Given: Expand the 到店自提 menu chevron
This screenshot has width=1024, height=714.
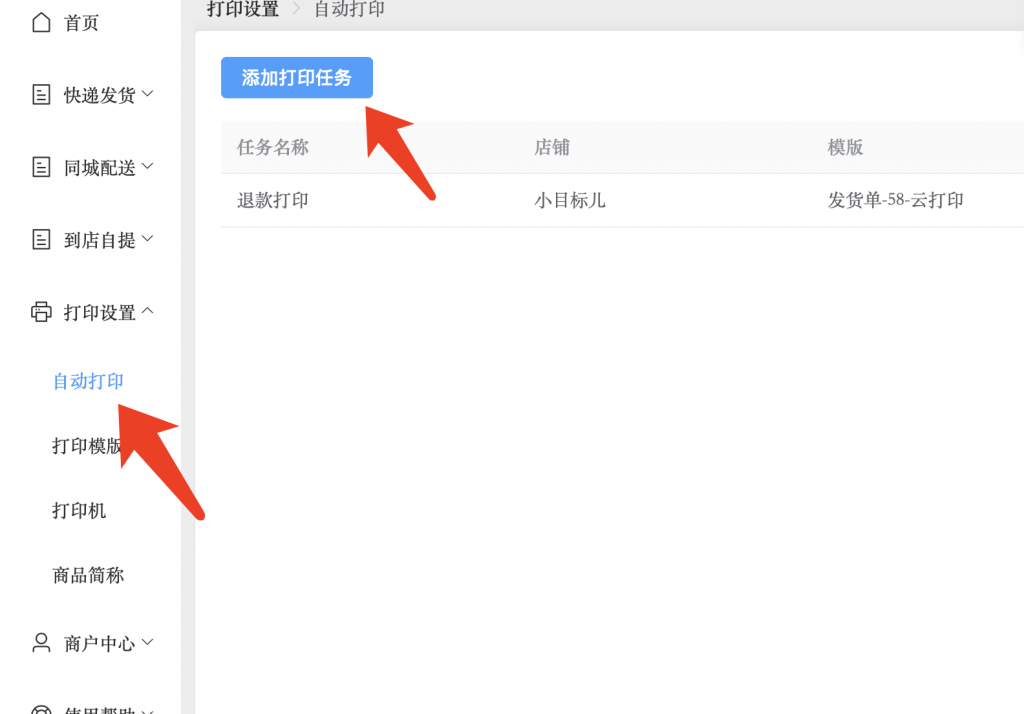Looking at the screenshot, I should pos(148,239).
